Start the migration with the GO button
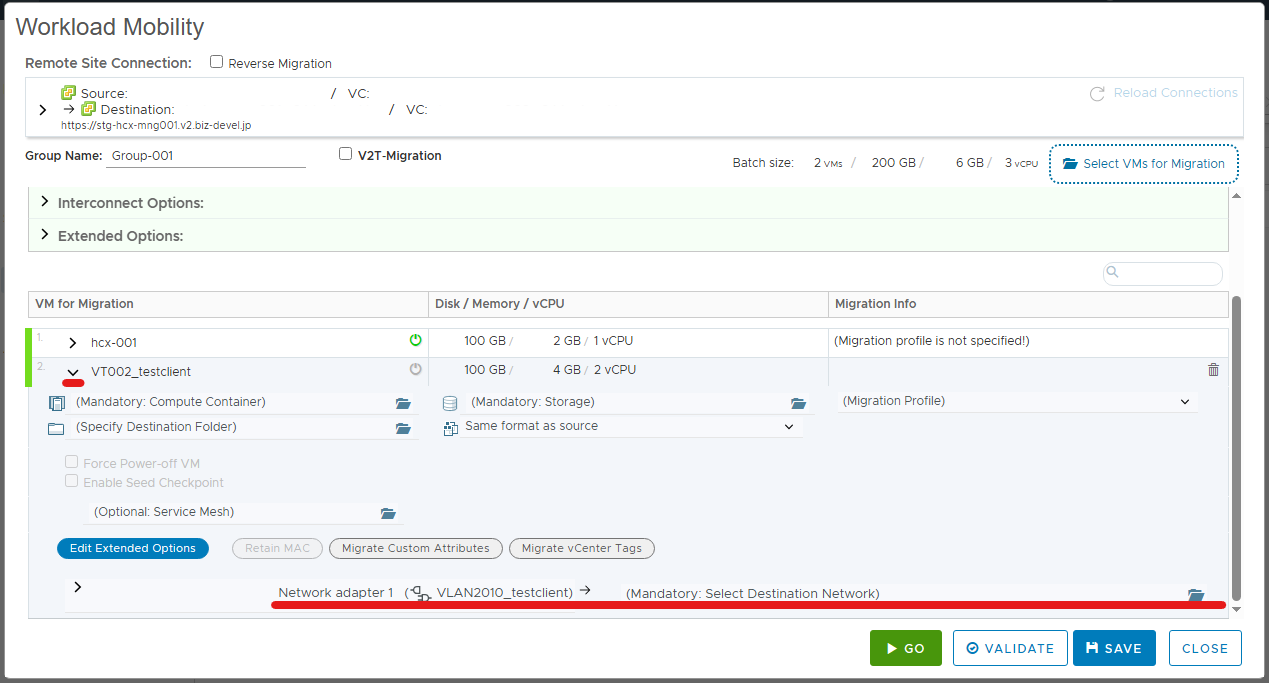This screenshot has height=683, width=1269. tap(905, 648)
